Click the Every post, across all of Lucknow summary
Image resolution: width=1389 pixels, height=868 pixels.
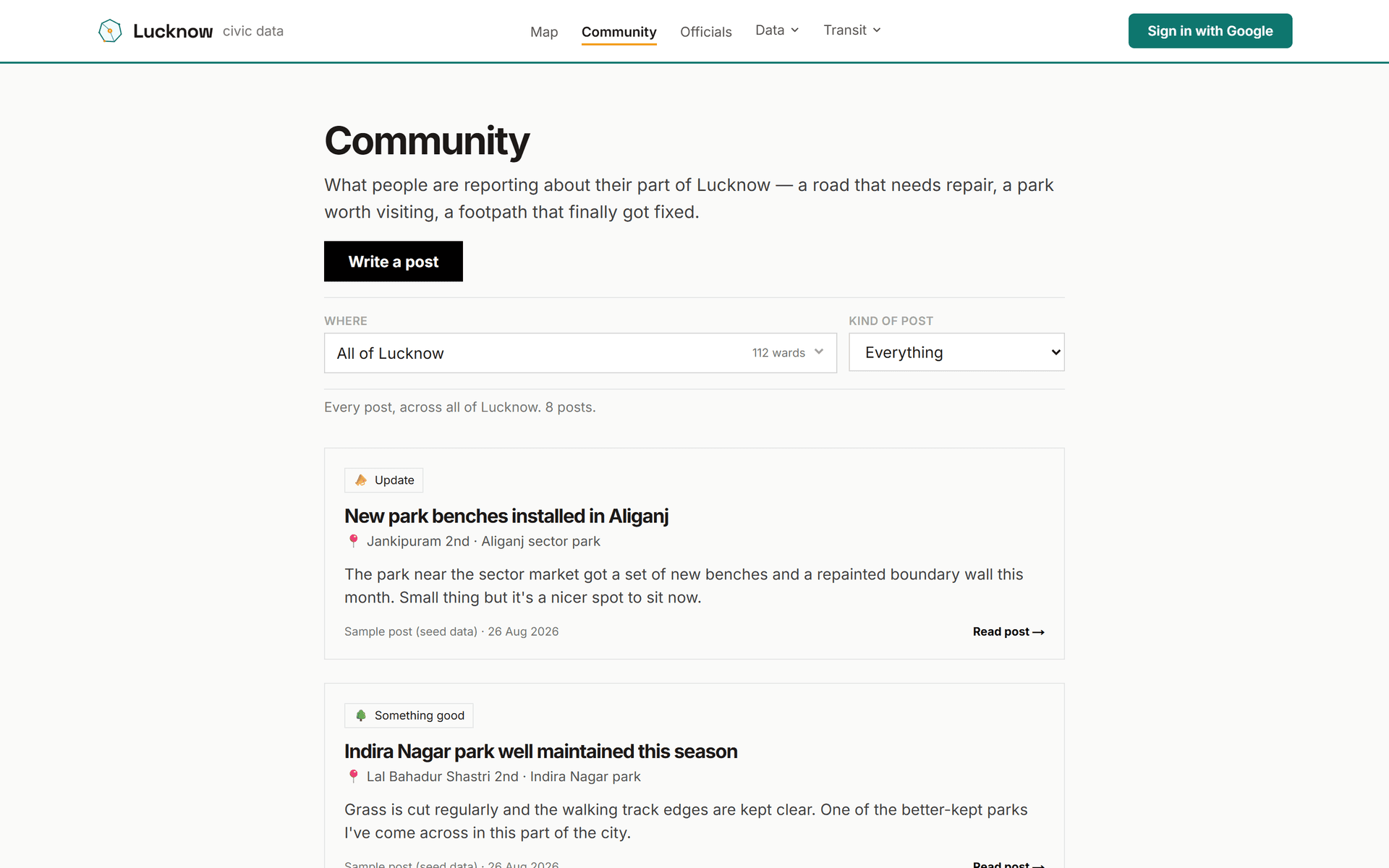click(460, 407)
